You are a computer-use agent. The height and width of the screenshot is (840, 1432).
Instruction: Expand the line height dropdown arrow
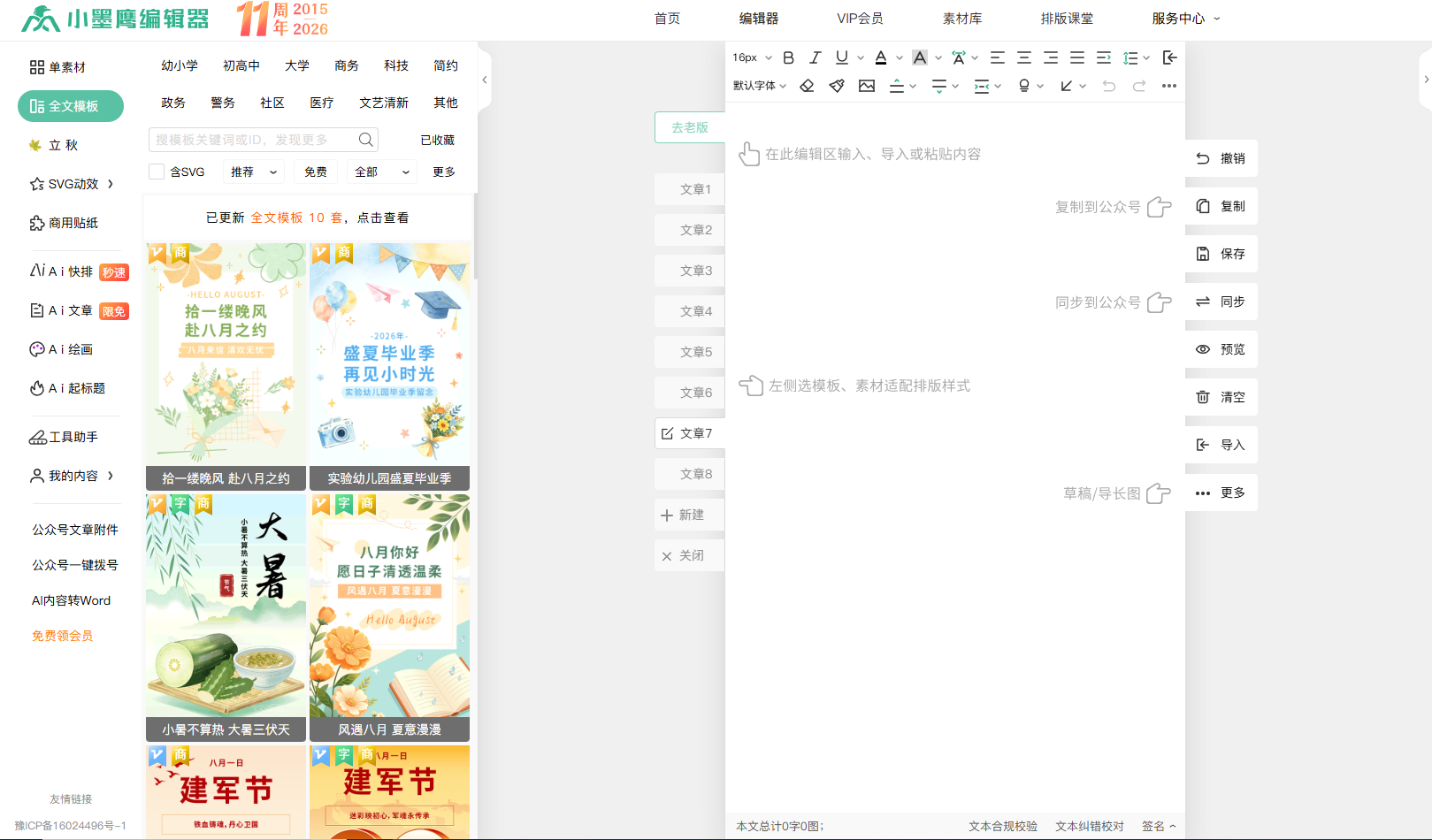[1147, 58]
